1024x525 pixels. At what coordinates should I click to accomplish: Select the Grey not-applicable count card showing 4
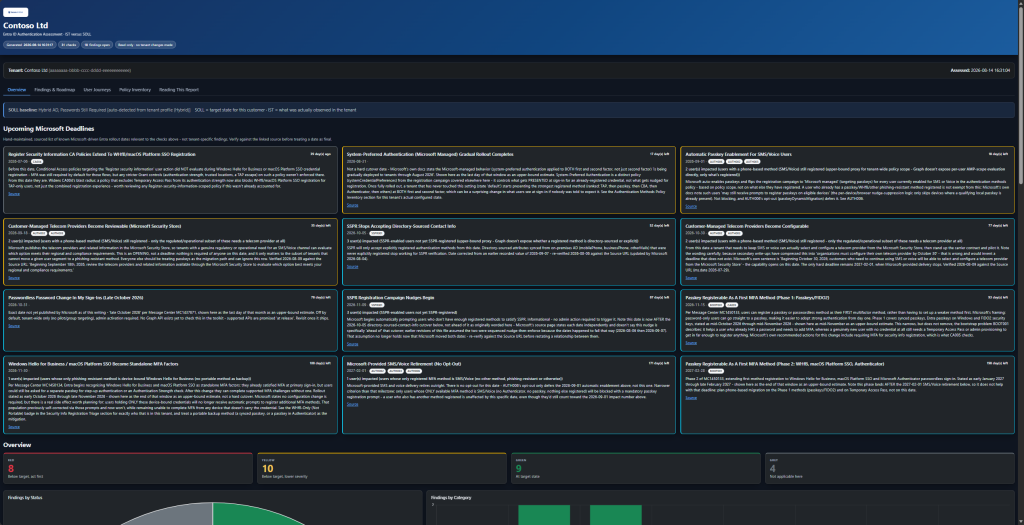889,468
